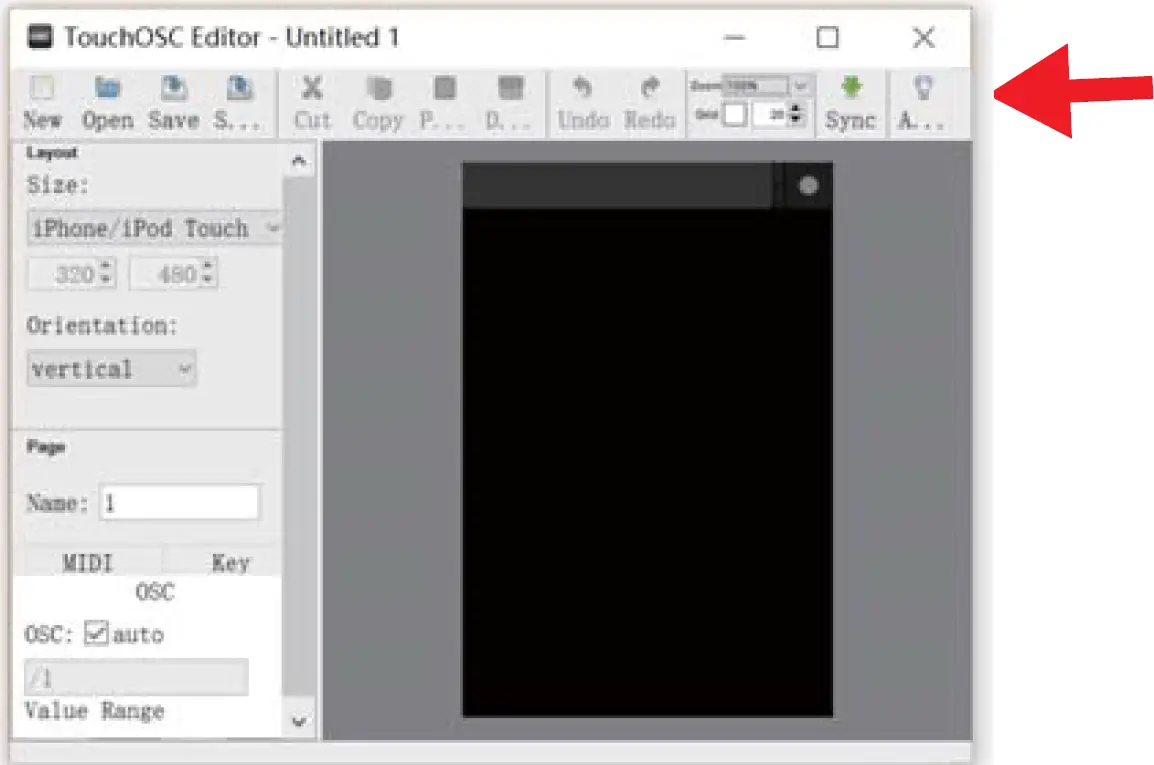Undo the last action
The width and height of the screenshot is (1154, 765).
(x=583, y=103)
